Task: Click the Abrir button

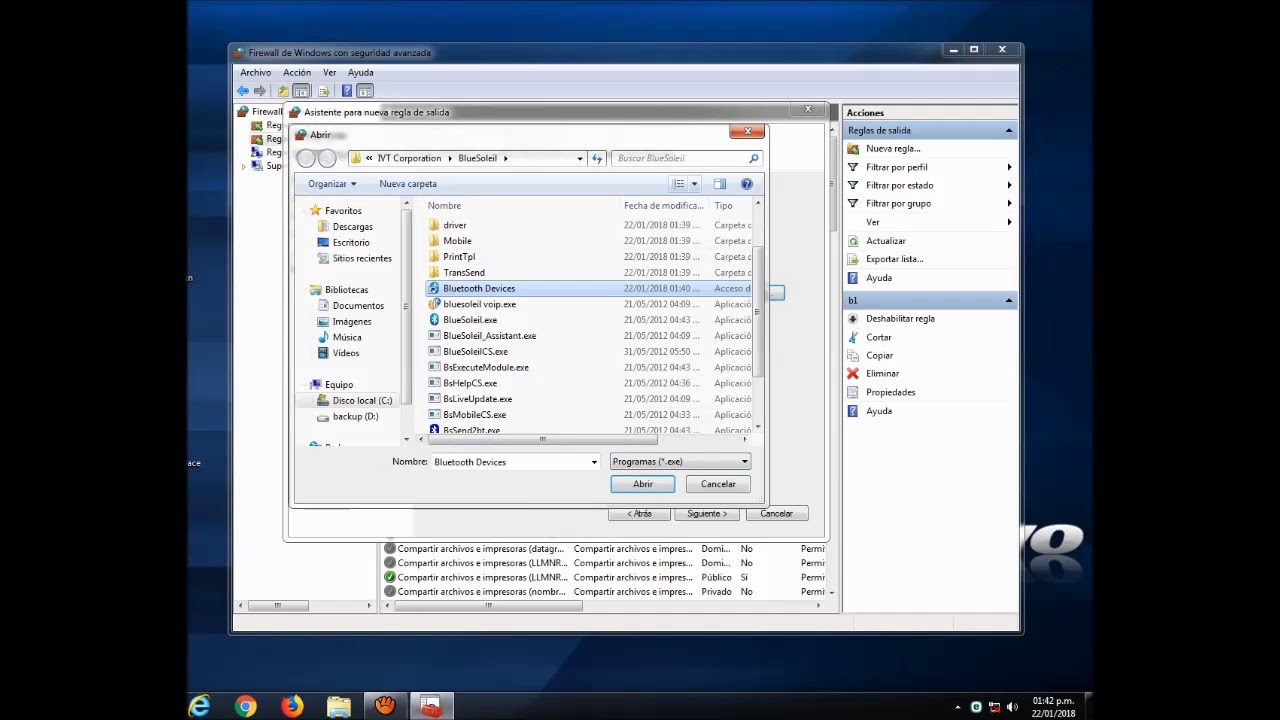Action: [x=643, y=484]
